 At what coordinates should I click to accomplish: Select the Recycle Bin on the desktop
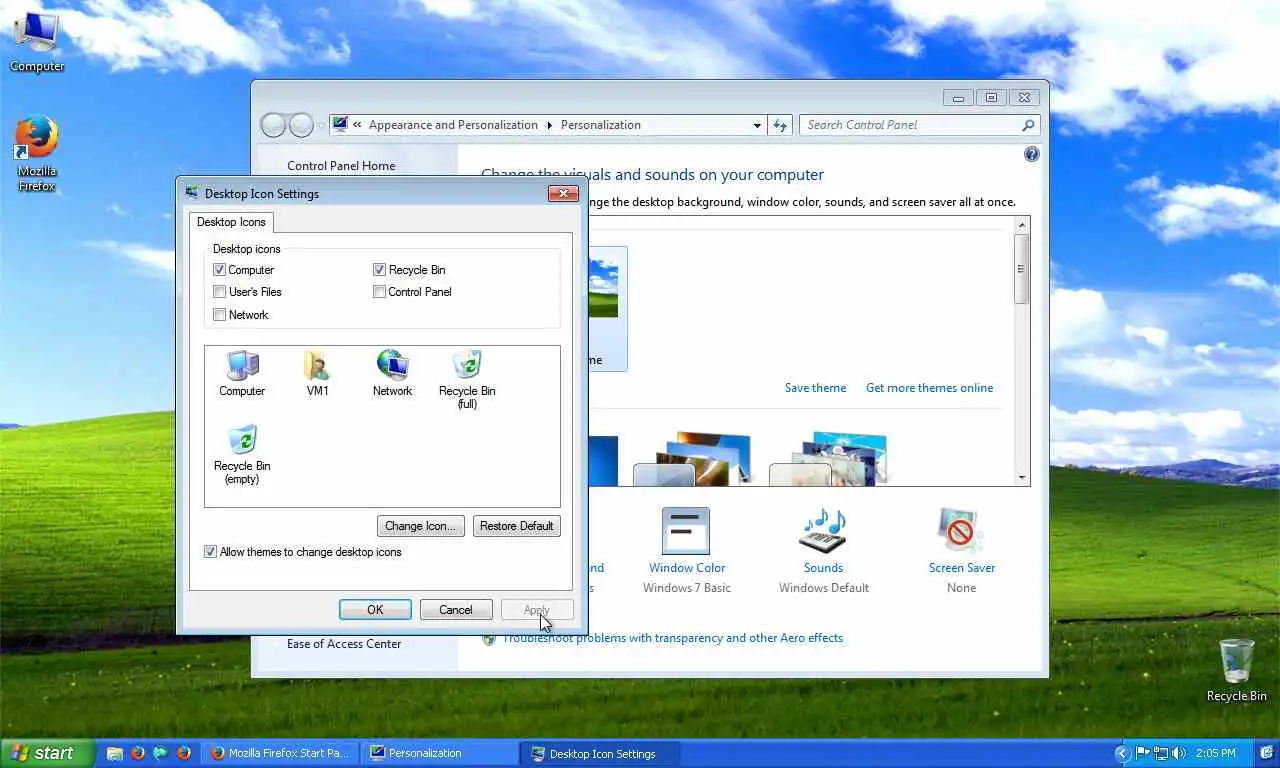1237,671
